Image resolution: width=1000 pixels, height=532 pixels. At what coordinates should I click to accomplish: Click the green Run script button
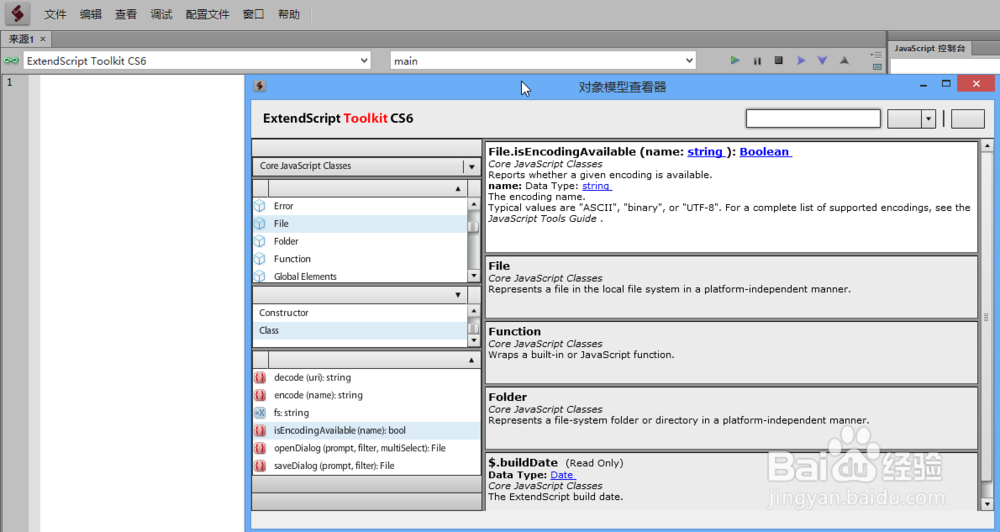point(735,61)
